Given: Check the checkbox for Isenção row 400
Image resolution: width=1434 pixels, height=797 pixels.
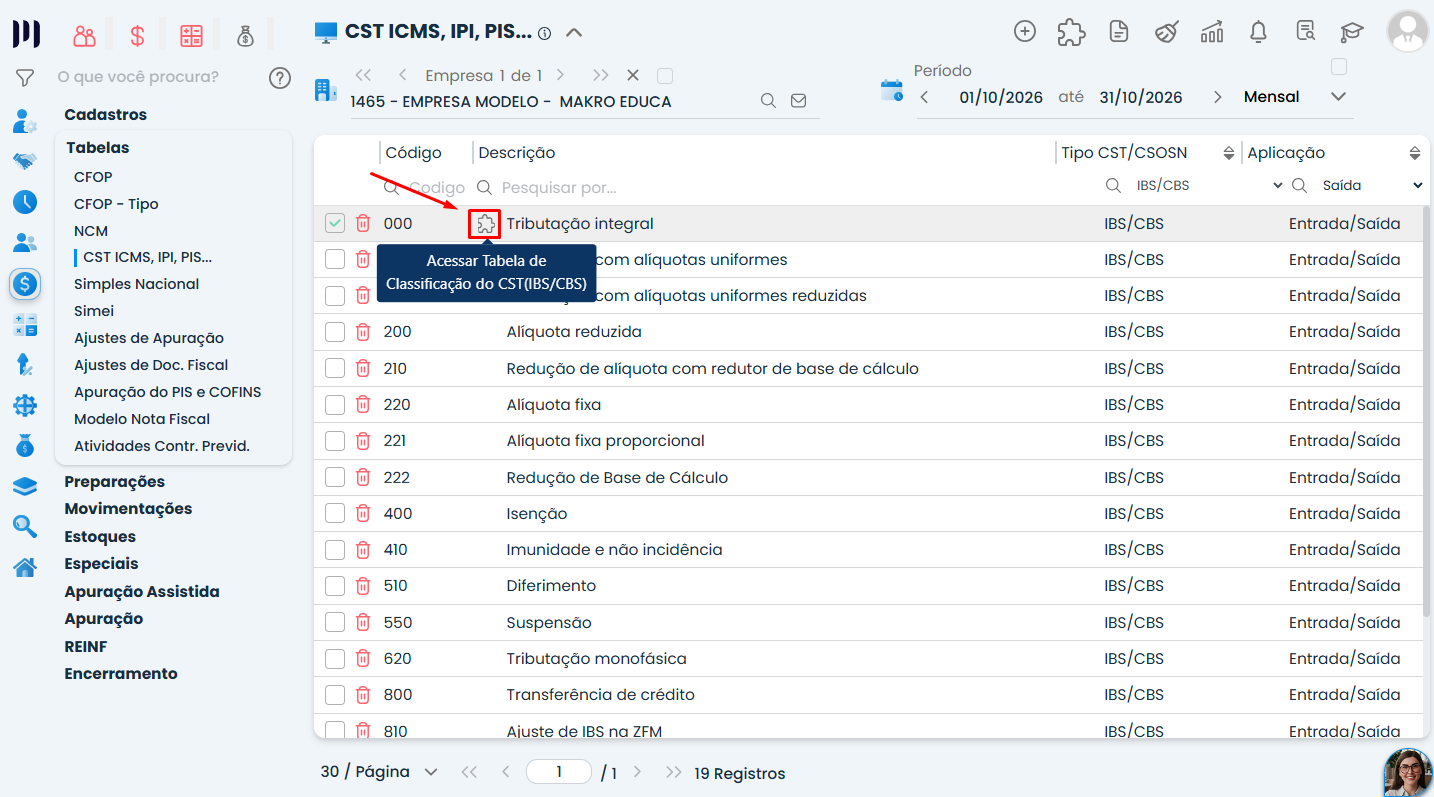Looking at the screenshot, I should pos(335,514).
